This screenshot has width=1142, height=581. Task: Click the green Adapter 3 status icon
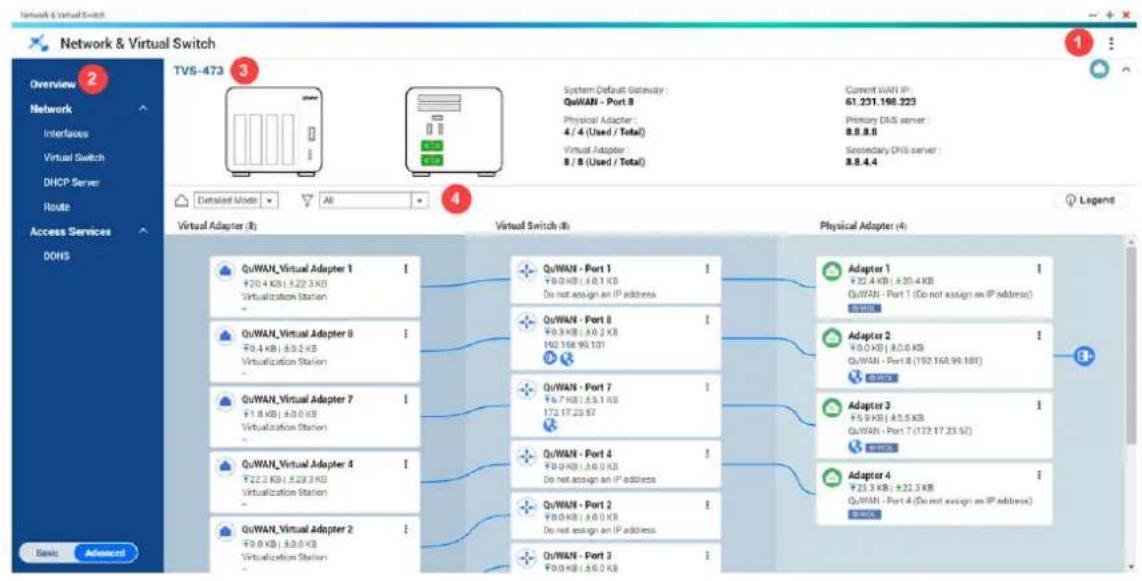tap(831, 408)
